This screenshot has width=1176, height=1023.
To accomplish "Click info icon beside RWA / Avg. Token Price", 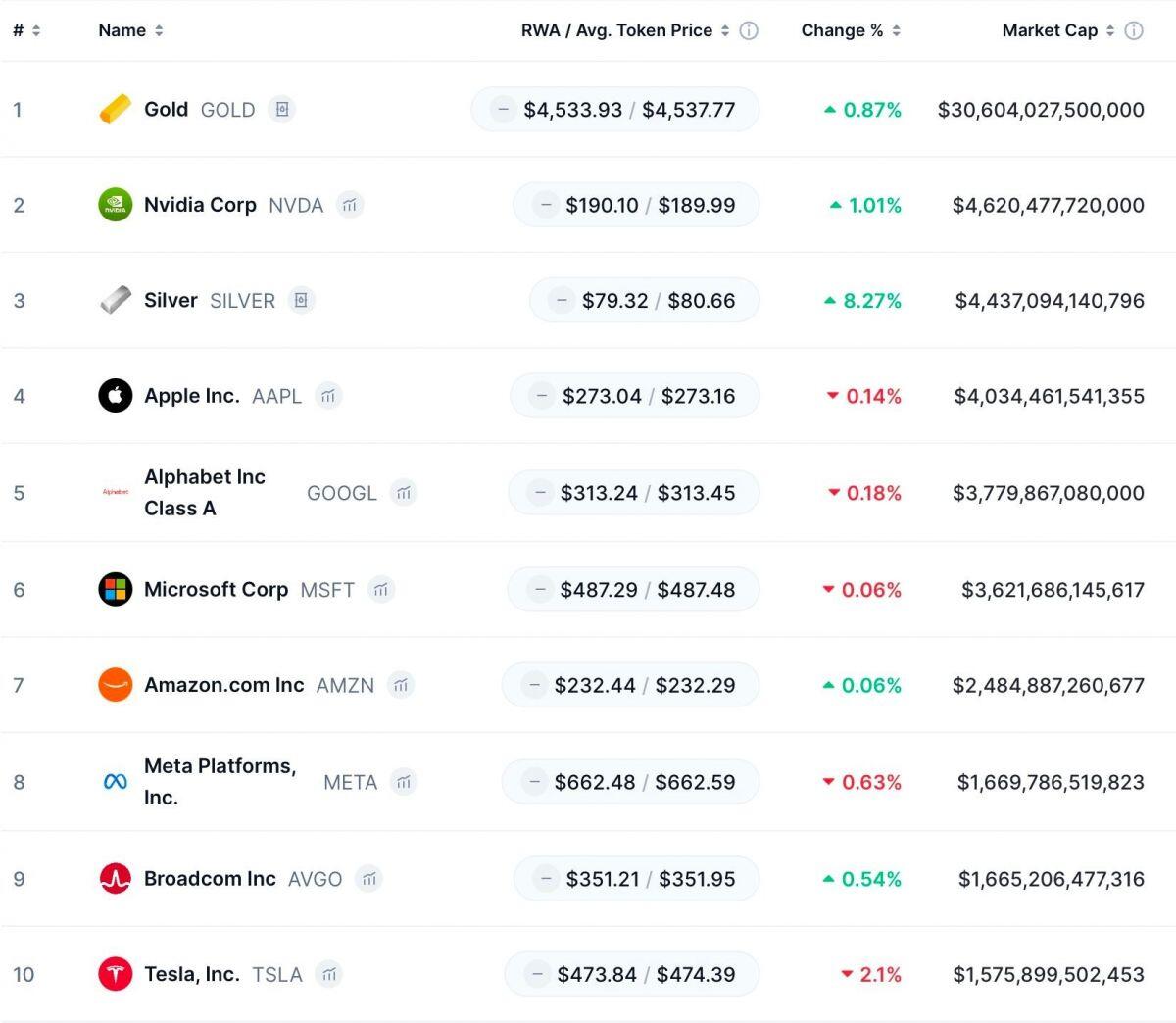I will tap(749, 30).
